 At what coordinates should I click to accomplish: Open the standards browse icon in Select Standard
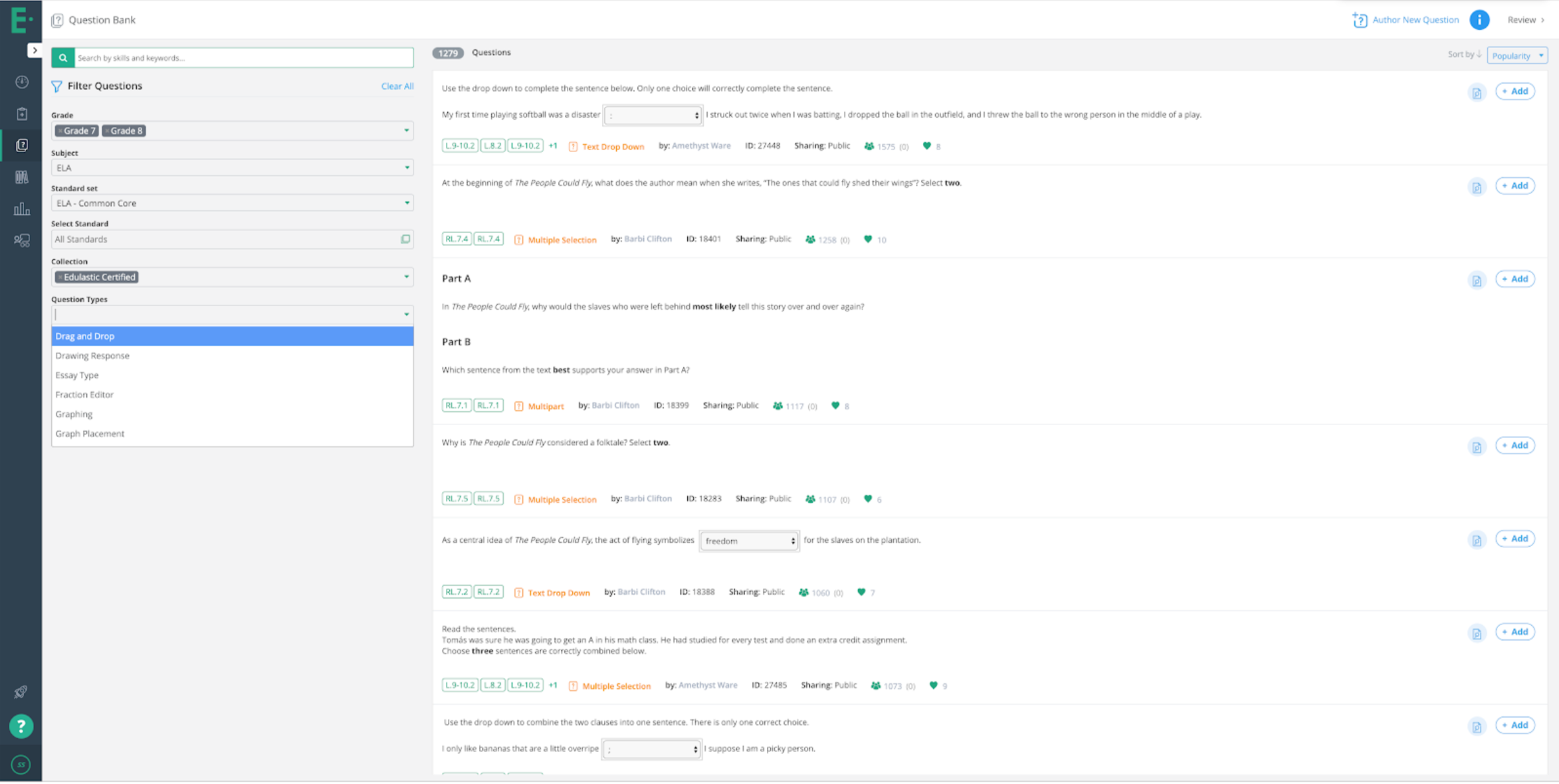(405, 239)
